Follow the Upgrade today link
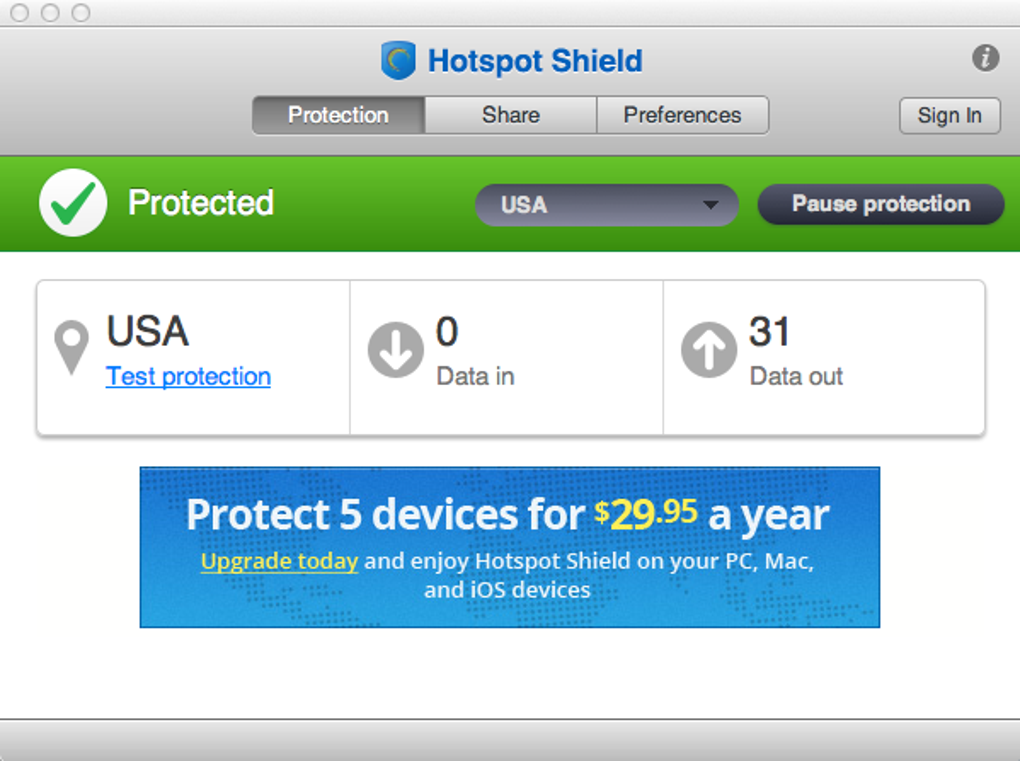Screen dimensions: 1020x761 pyautogui.click(x=279, y=561)
